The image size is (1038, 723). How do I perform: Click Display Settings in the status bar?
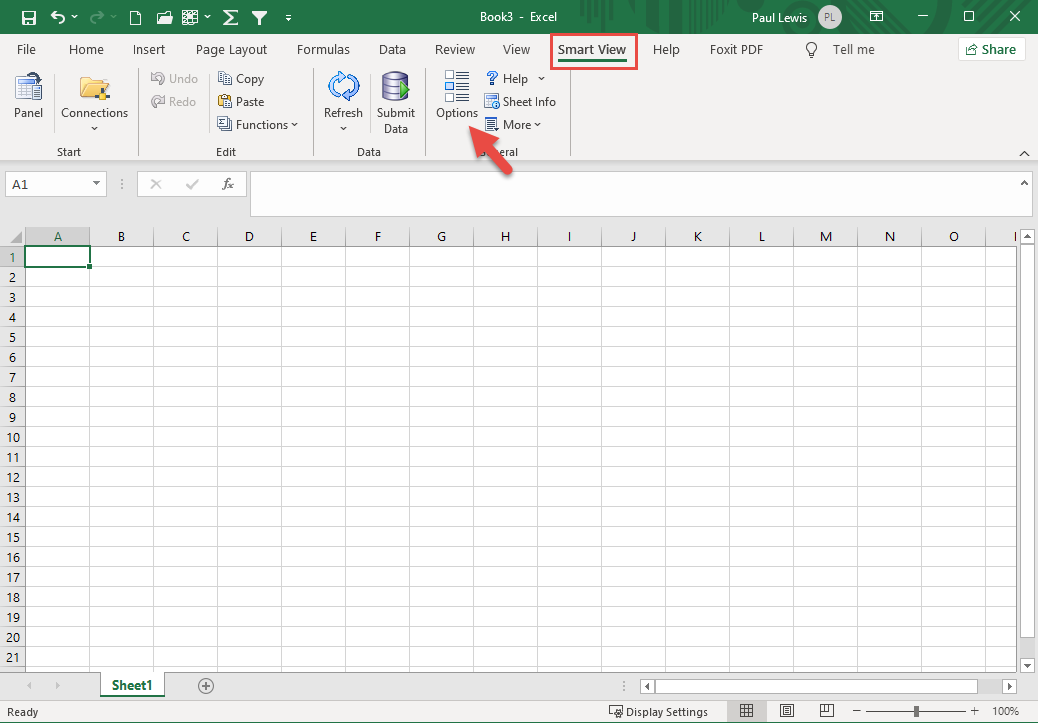click(660, 711)
